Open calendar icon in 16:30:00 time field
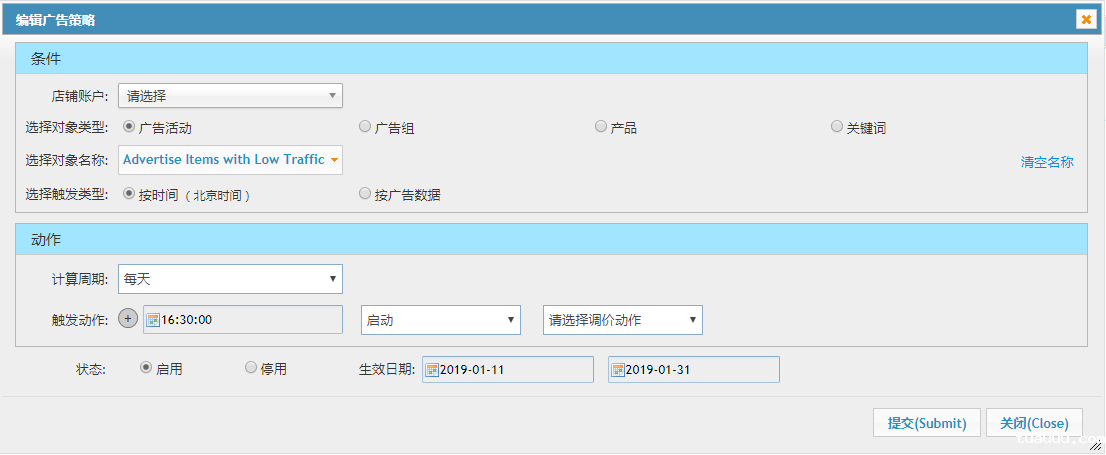1106x455 pixels. [153, 320]
